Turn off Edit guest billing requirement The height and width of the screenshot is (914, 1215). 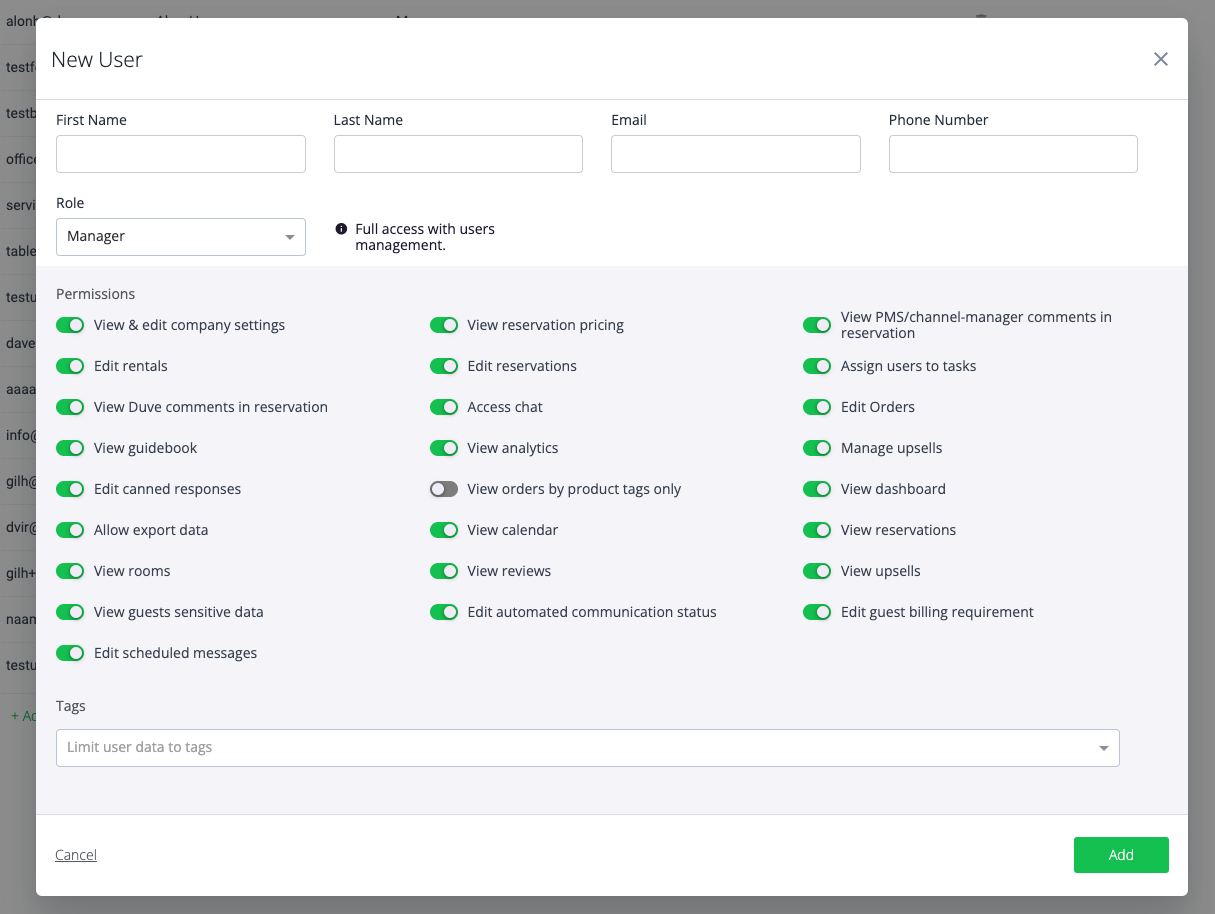point(817,612)
